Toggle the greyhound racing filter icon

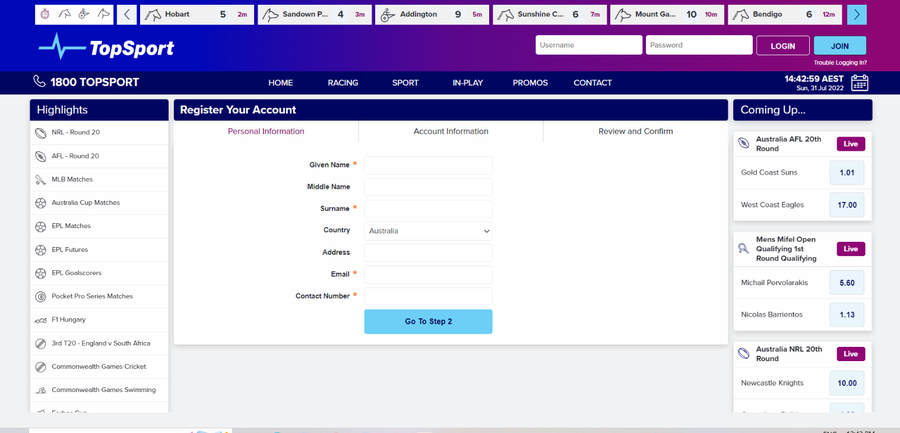tap(103, 14)
